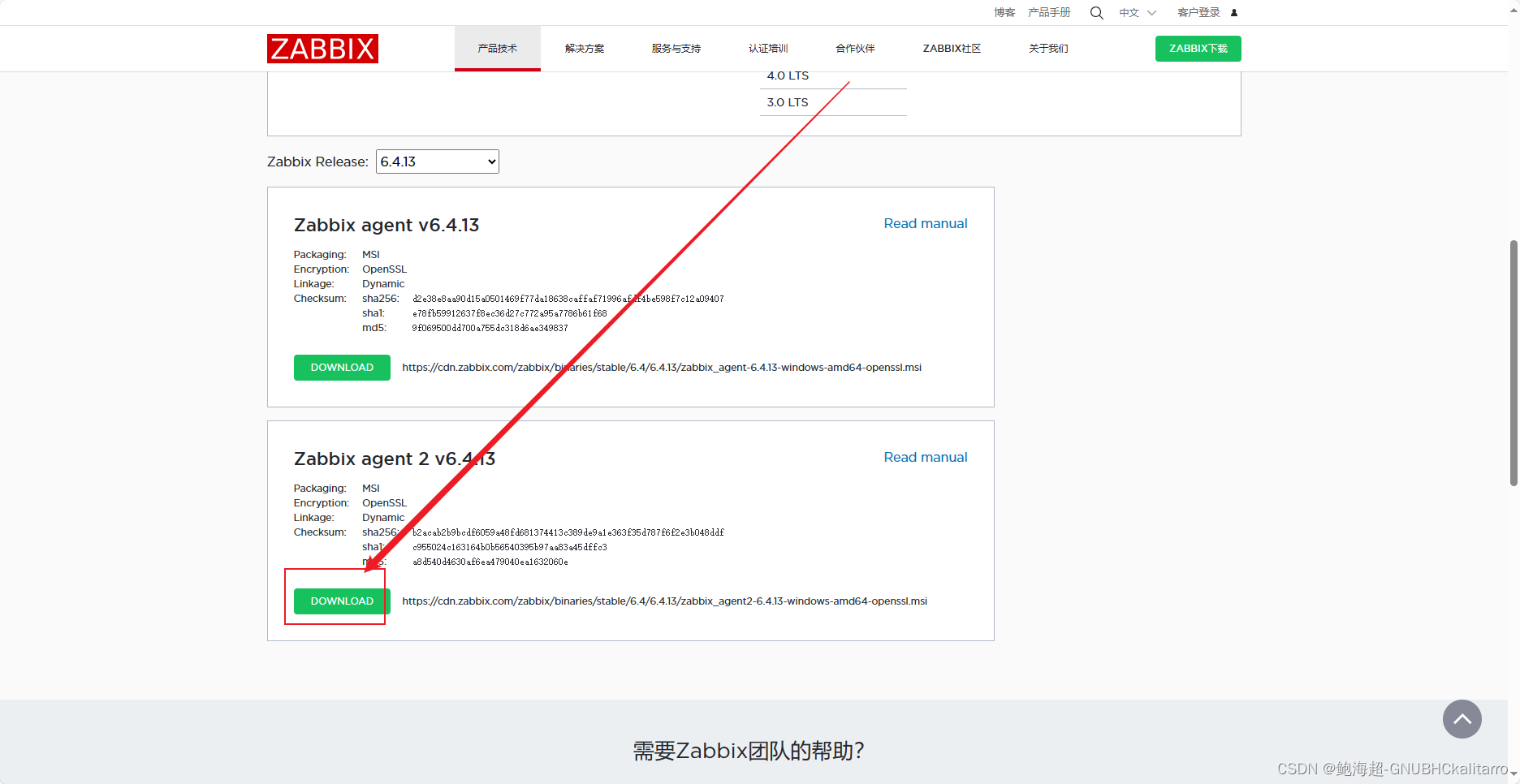Expand the 中文 language chevron
1520x784 pixels.
click(x=1151, y=13)
